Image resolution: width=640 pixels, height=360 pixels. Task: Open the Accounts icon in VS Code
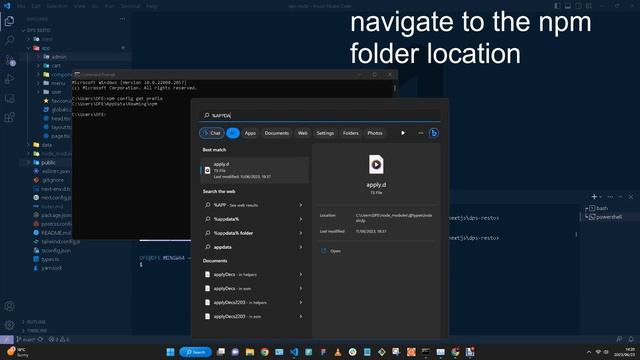click(x=9, y=306)
